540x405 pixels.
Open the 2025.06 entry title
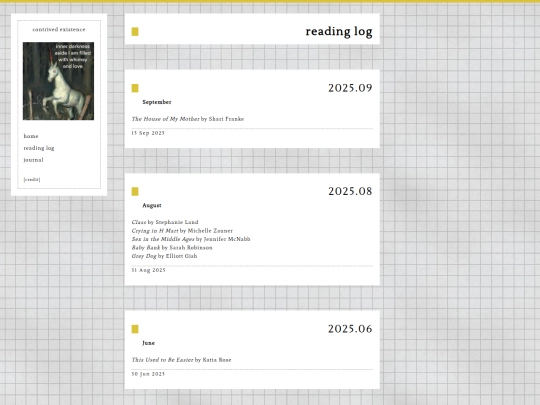(350, 329)
